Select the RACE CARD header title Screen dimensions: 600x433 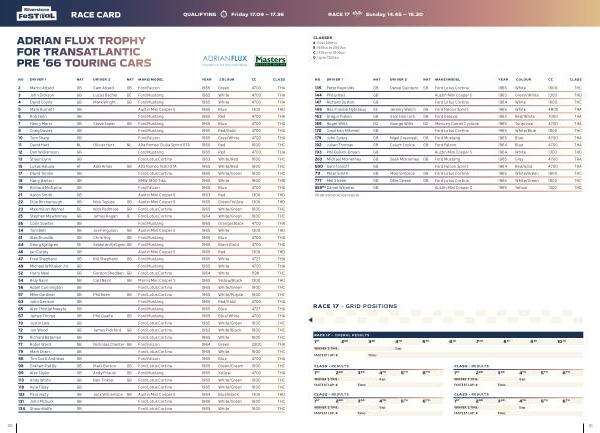(96, 15)
